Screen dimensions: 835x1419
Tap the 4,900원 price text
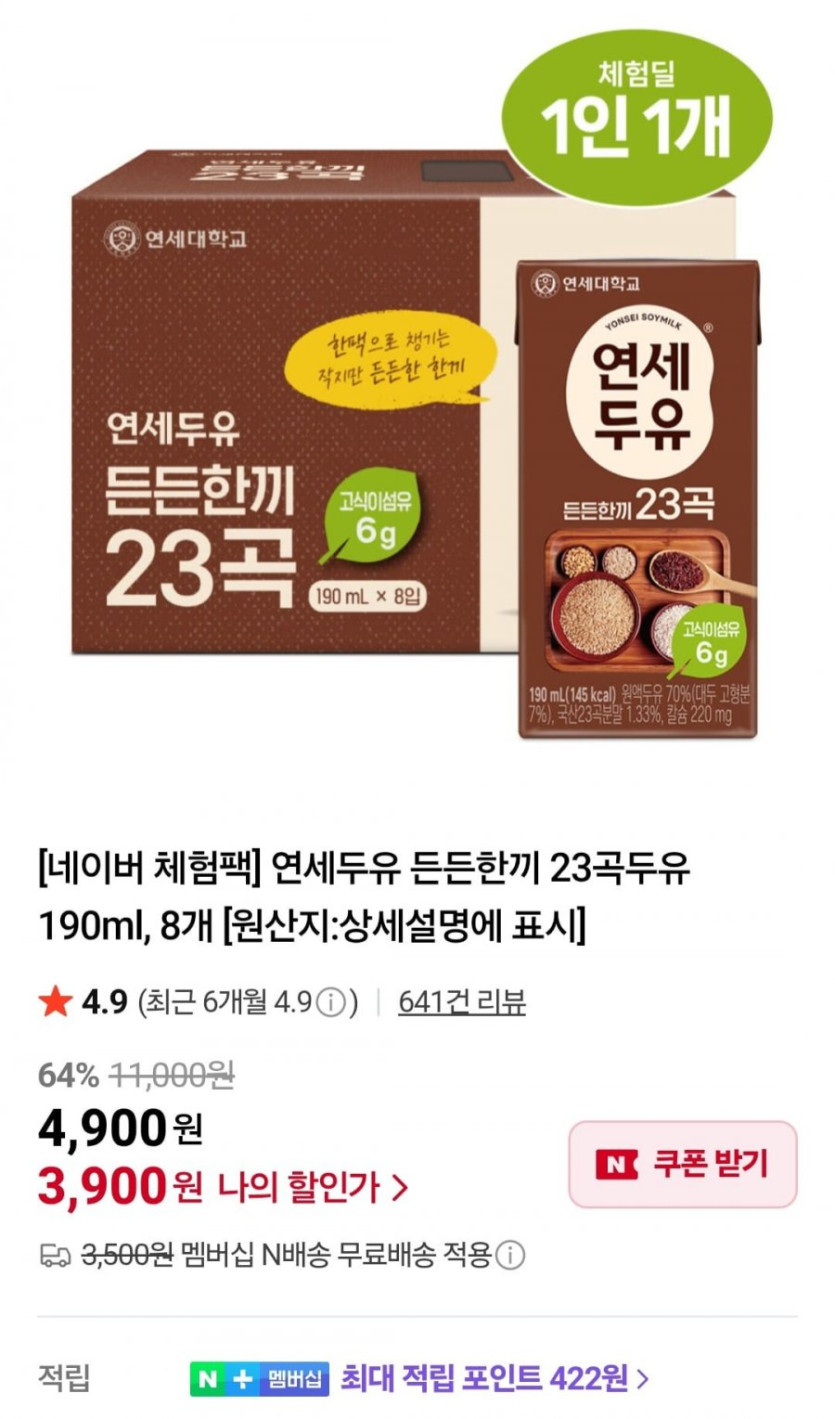click(x=121, y=1130)
